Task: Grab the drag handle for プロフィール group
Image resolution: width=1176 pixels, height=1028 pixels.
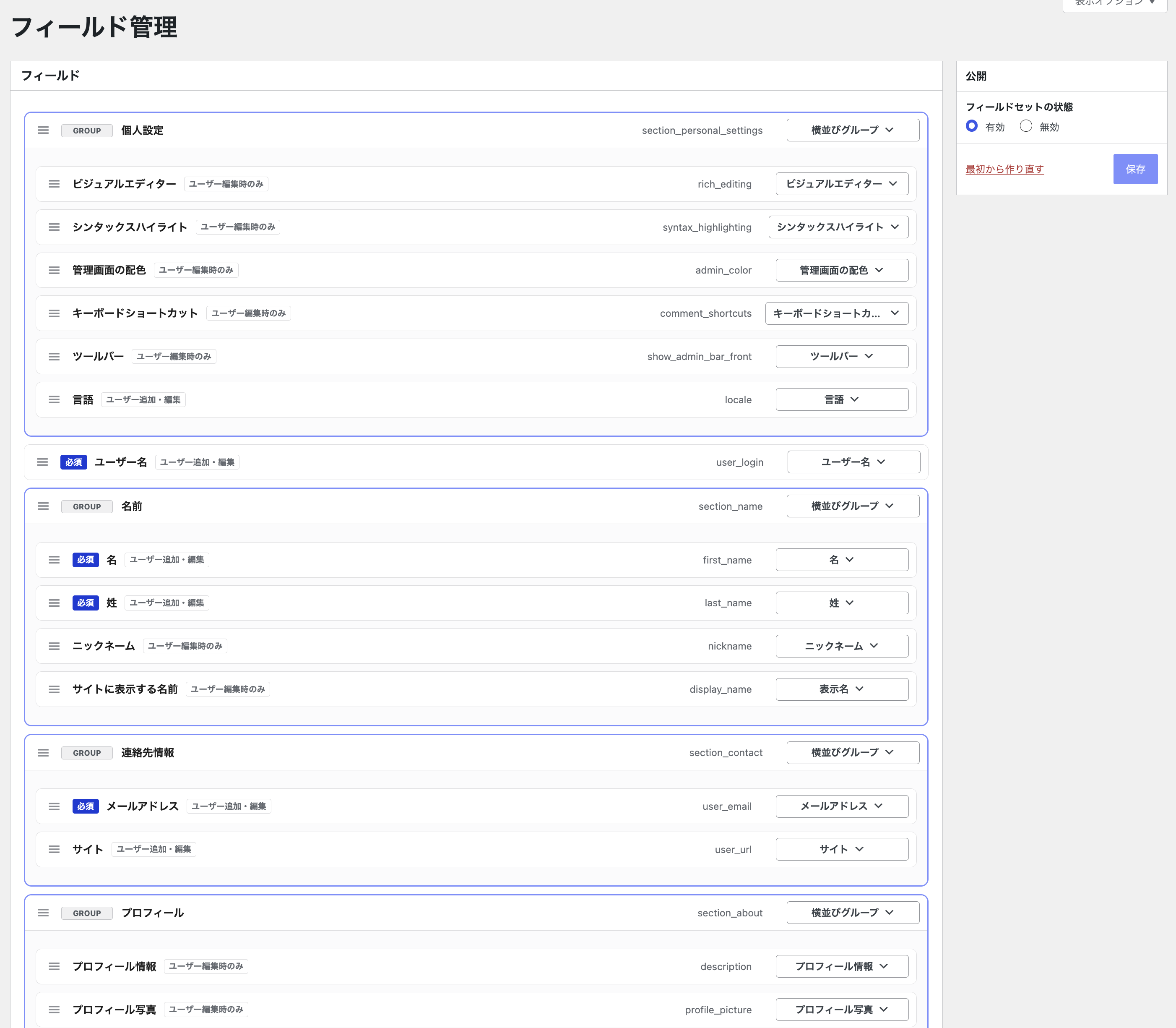Action: [x=43, y=913]
